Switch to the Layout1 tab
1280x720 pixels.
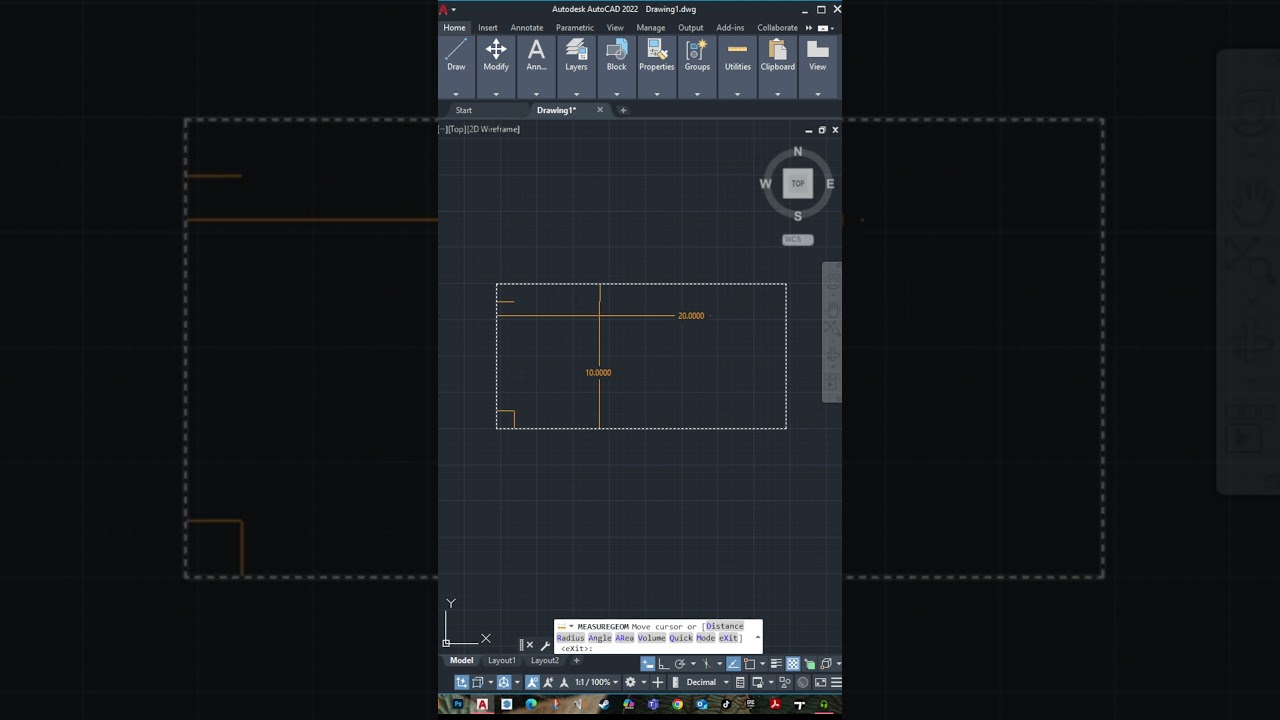(502, 661)
